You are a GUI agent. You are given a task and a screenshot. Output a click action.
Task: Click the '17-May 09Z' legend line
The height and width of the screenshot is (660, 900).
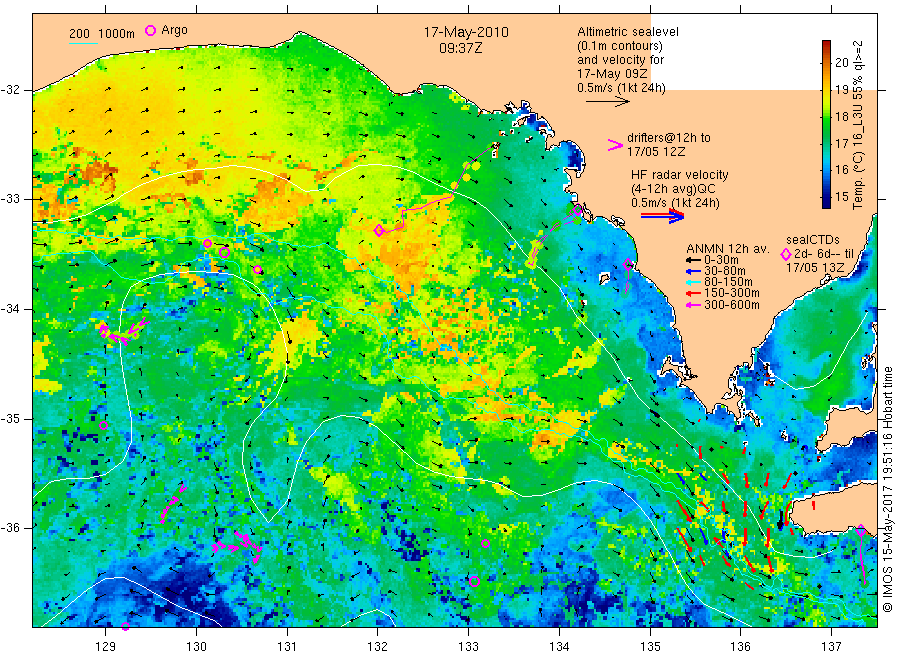(612, 74)
